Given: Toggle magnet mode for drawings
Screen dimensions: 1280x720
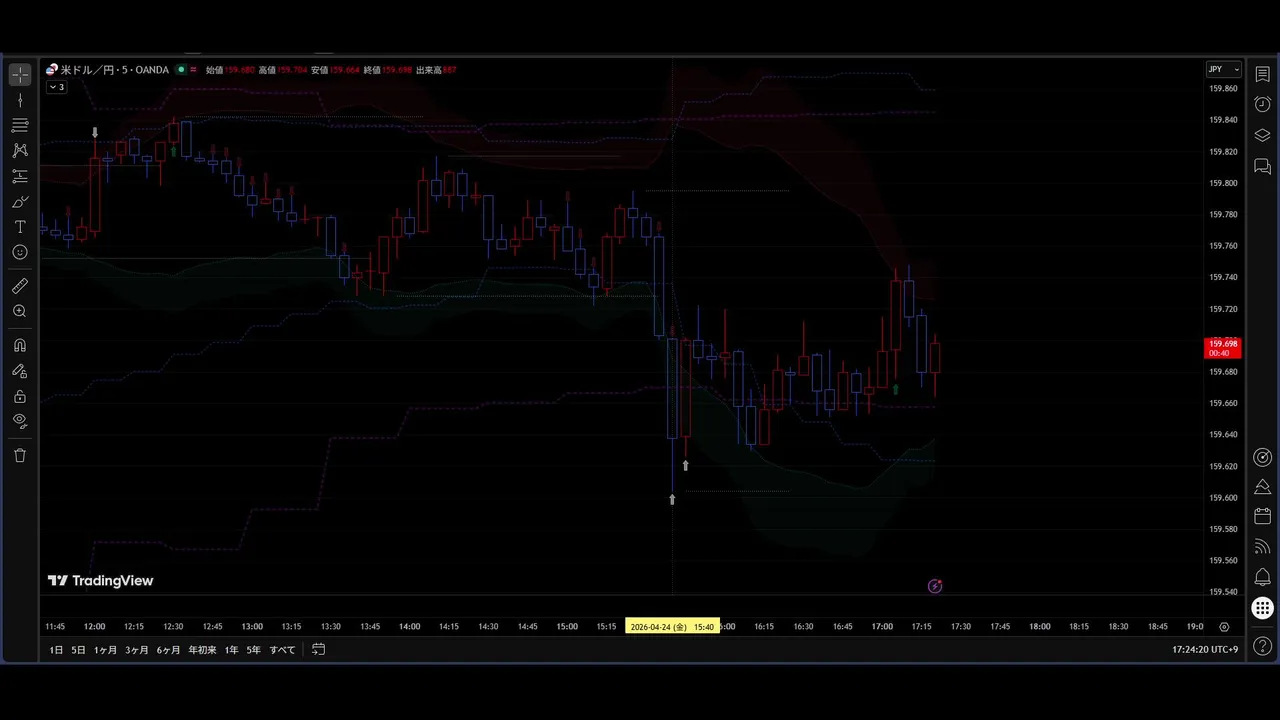Looking at the screenshot, I should point(20,345).
